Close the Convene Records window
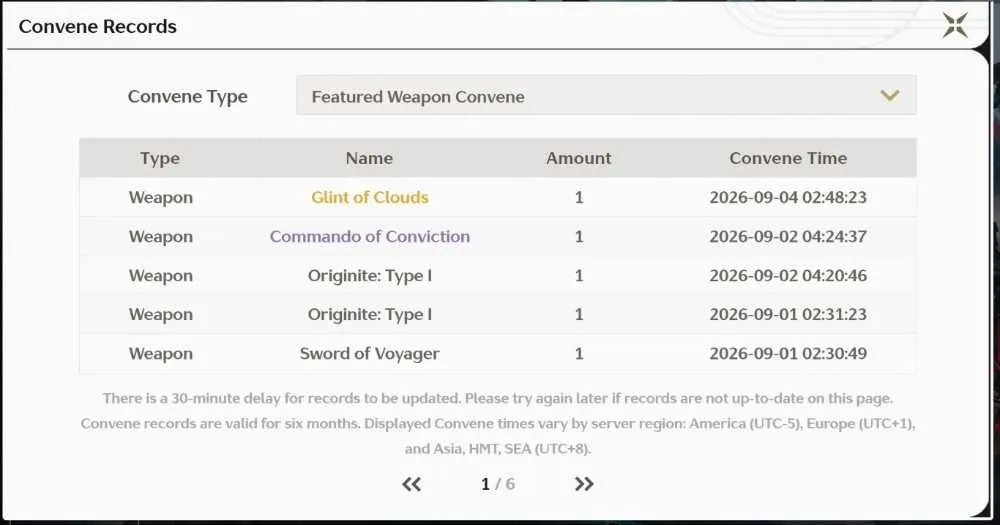Screen dimensions: 1000x525 point(955,26)
